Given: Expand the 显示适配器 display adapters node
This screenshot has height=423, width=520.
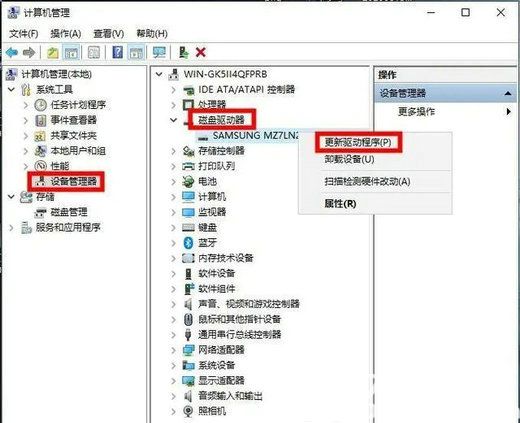Looking at the screenshot, I should coord(173,381).
